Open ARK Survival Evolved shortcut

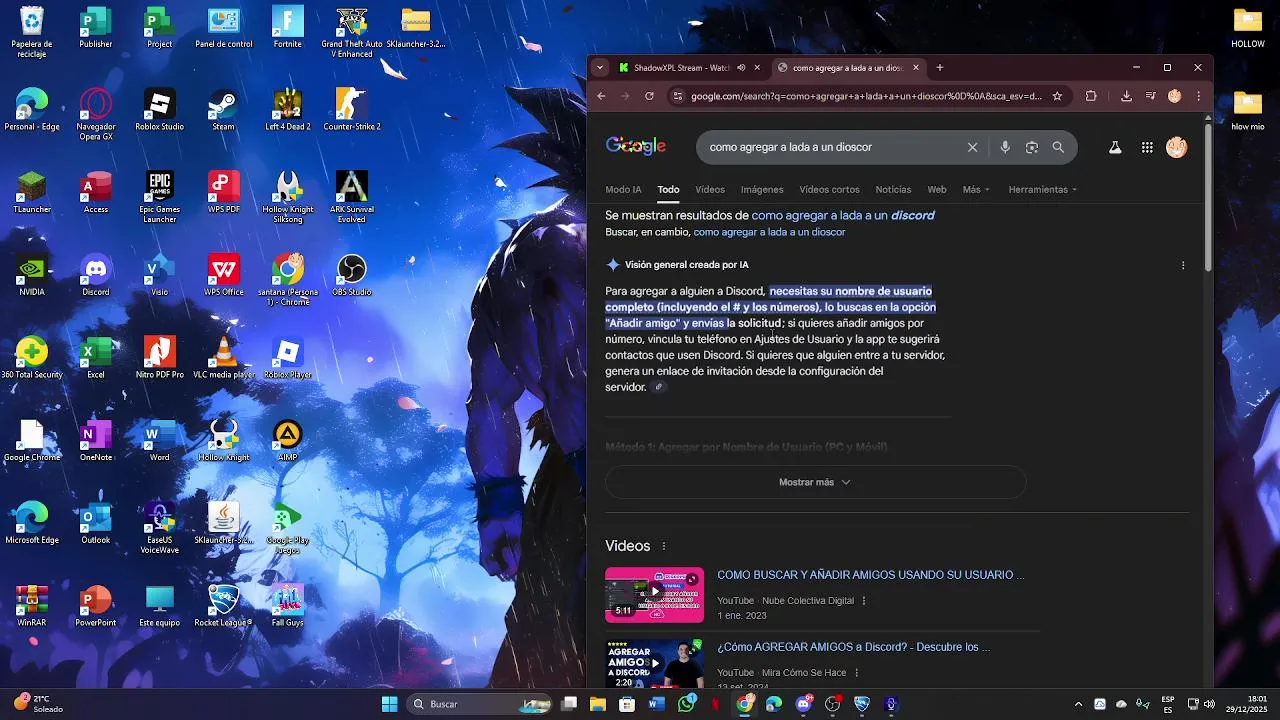(x=351, y=196)
